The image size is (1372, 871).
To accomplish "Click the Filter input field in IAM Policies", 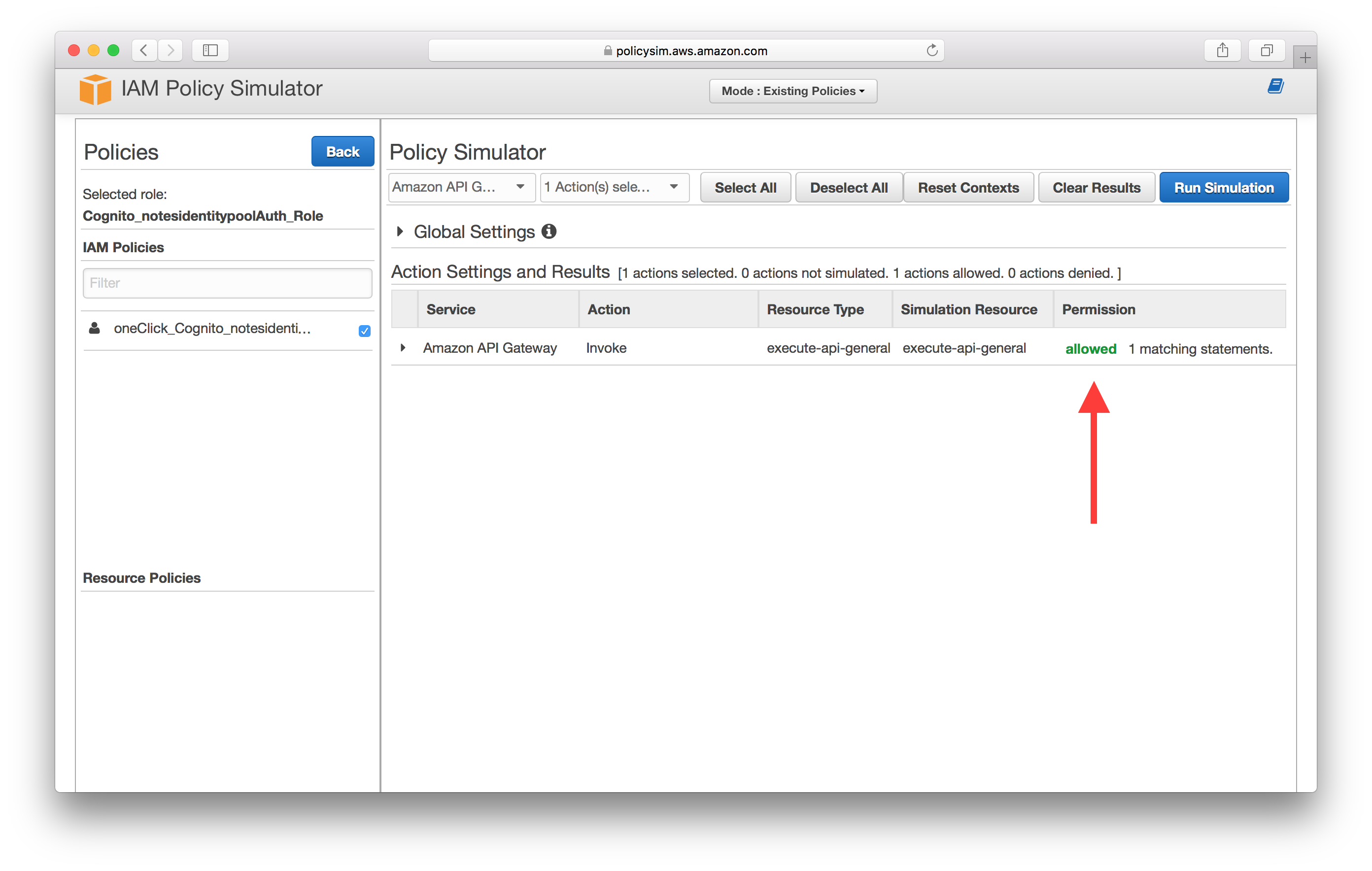I will [227, 283].
